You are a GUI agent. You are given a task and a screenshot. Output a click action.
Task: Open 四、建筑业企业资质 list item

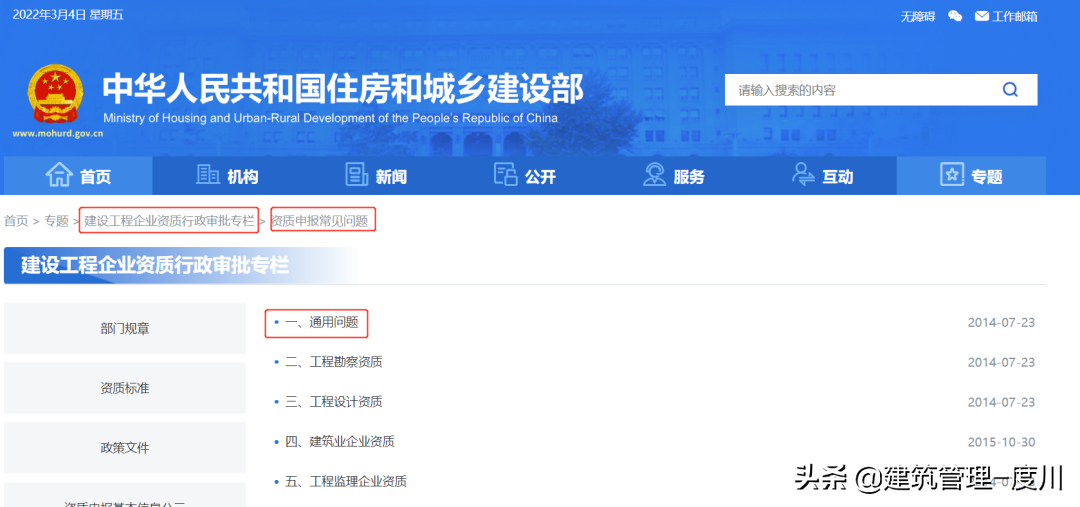[340, 442]
